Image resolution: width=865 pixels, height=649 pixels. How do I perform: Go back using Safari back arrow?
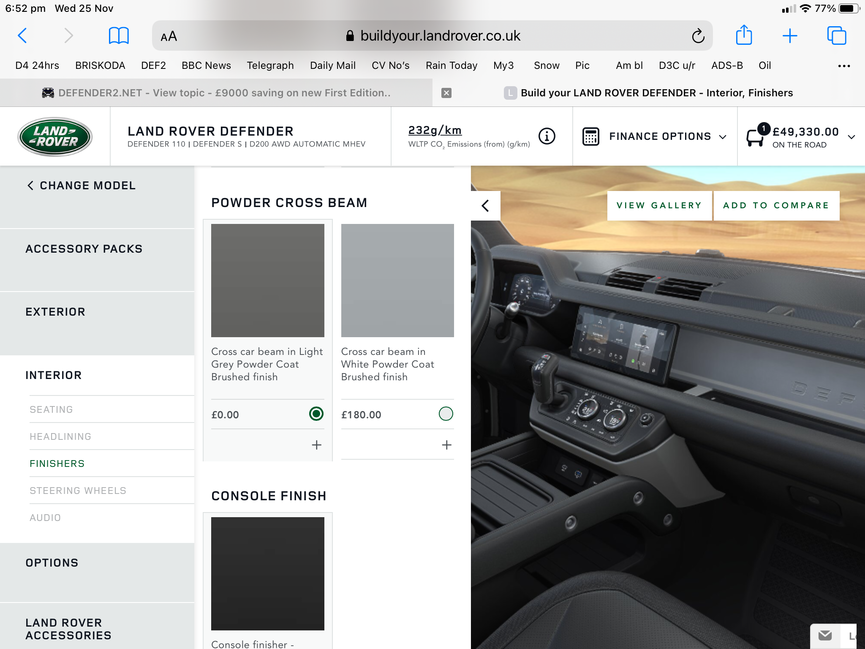pos(23,36)
